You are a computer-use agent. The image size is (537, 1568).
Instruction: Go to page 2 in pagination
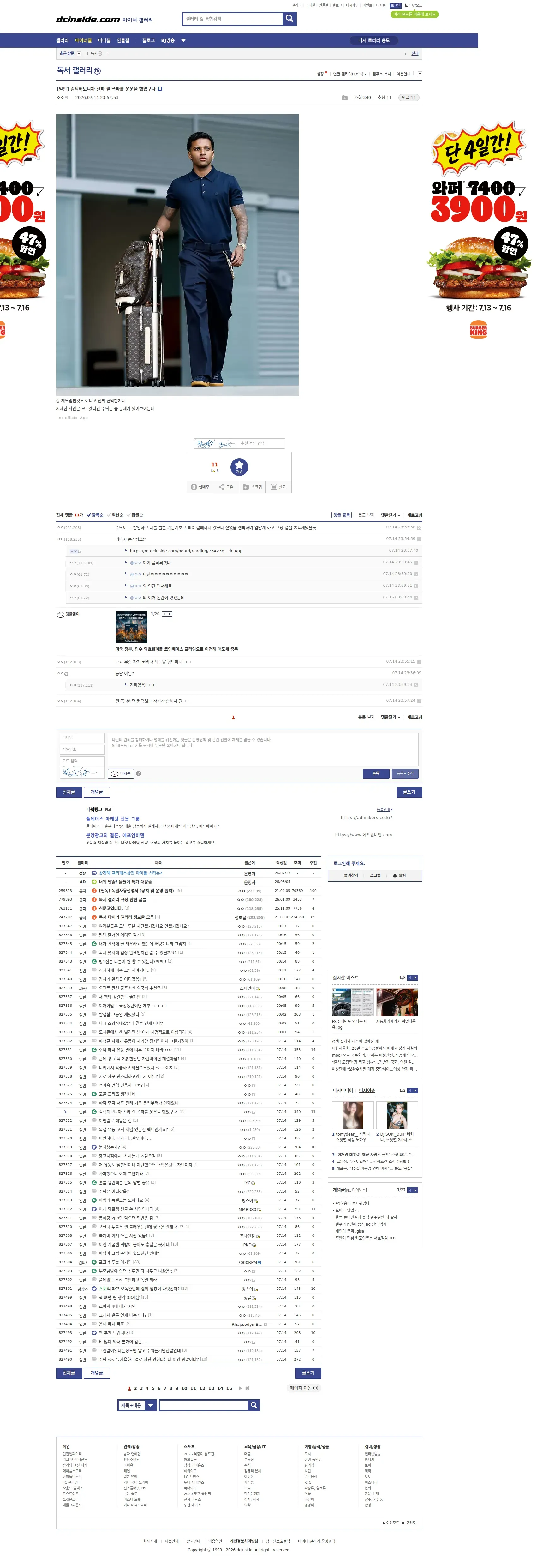pyautogui.click(x=135, y=1388)
